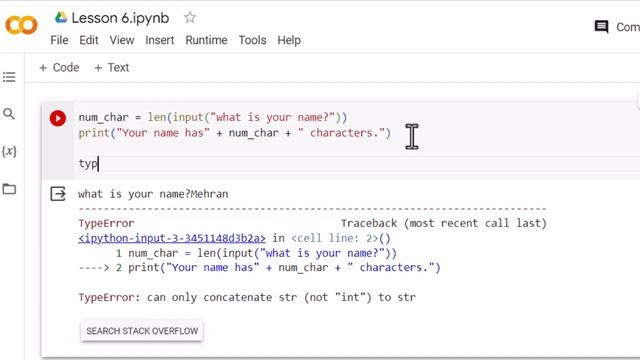The image size is (640, 360).
Task: Open the variables {x} panel
Action: pos(9,151)
